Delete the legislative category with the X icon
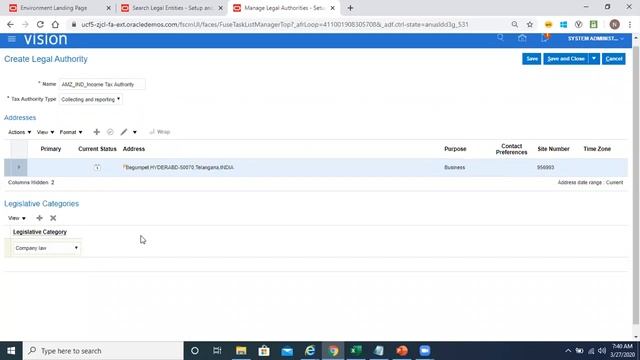This screenshot has height=360, width=640. (x=53, y=218)
